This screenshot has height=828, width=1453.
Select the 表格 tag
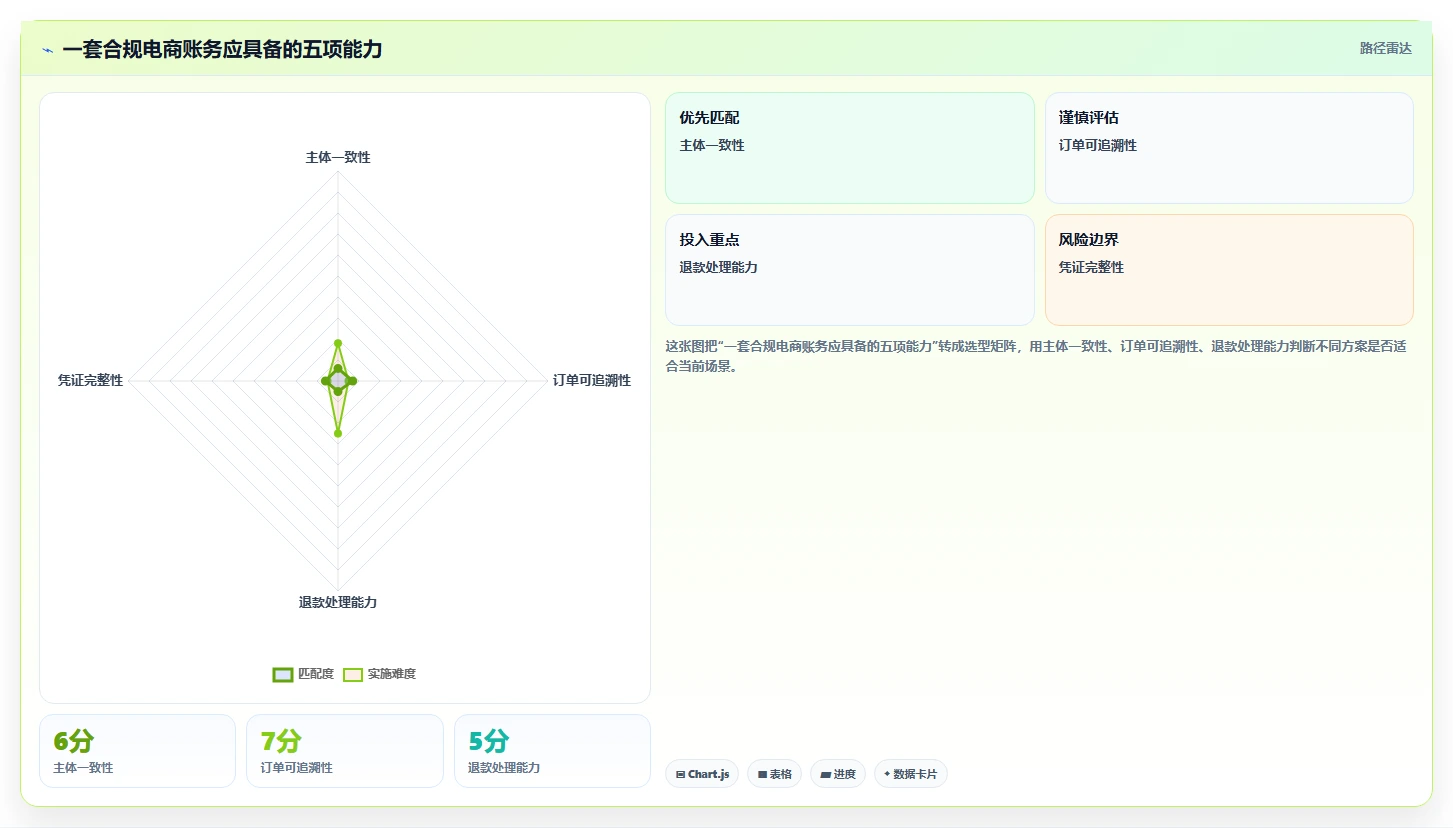(774, 774)
